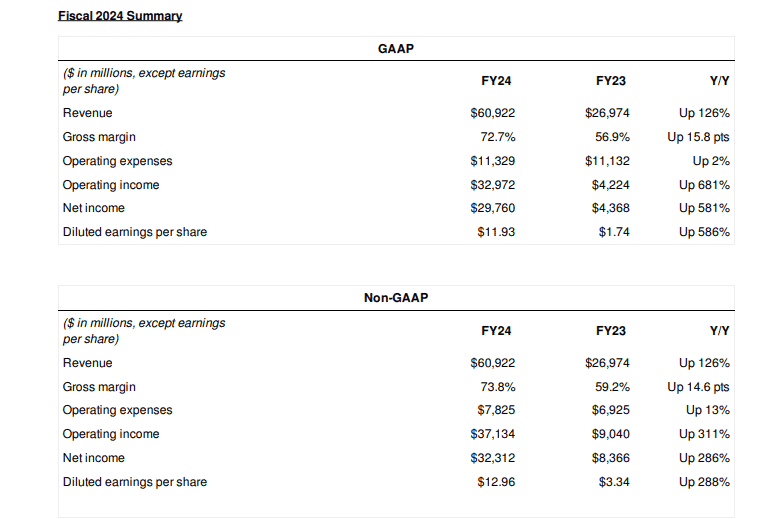Select the $7,825 operating expenses value

click(496, 410)
